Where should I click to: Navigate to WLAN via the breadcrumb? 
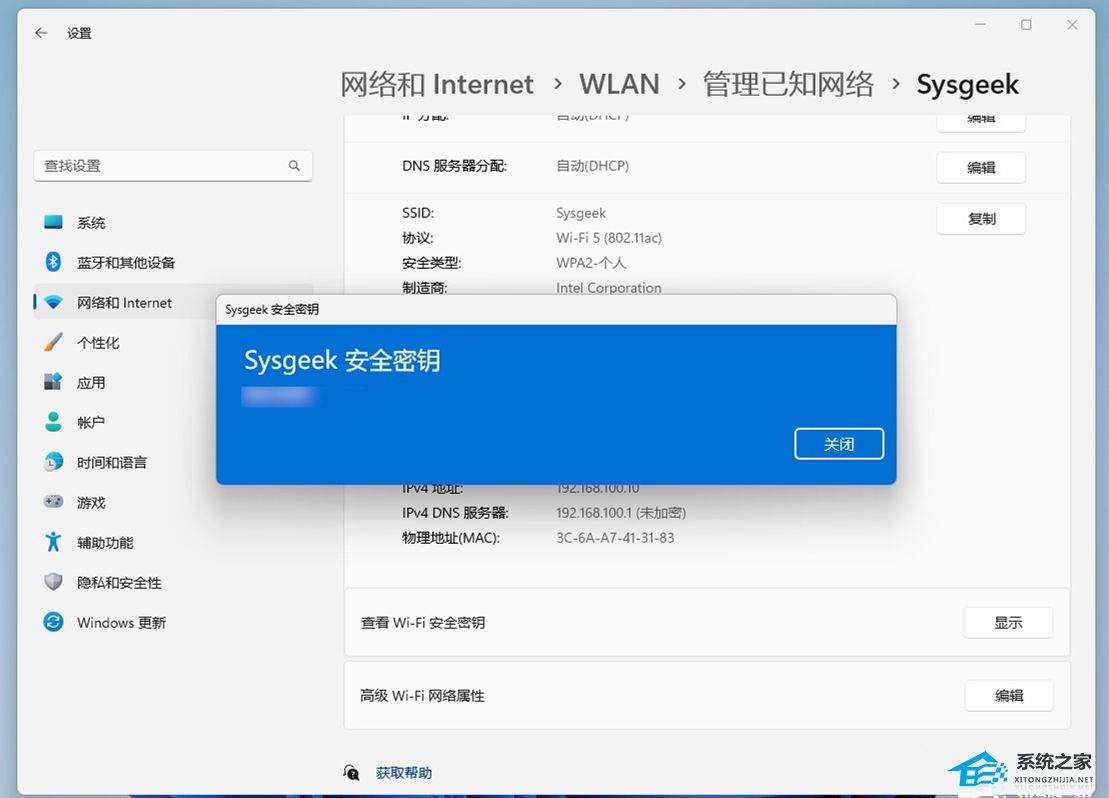[619, 84]
